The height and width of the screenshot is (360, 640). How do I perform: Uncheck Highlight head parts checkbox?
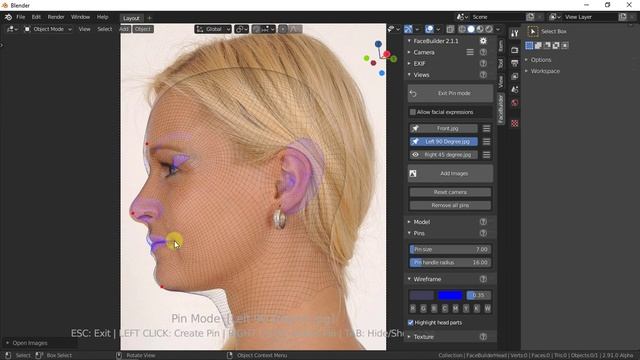pos(411,323)
